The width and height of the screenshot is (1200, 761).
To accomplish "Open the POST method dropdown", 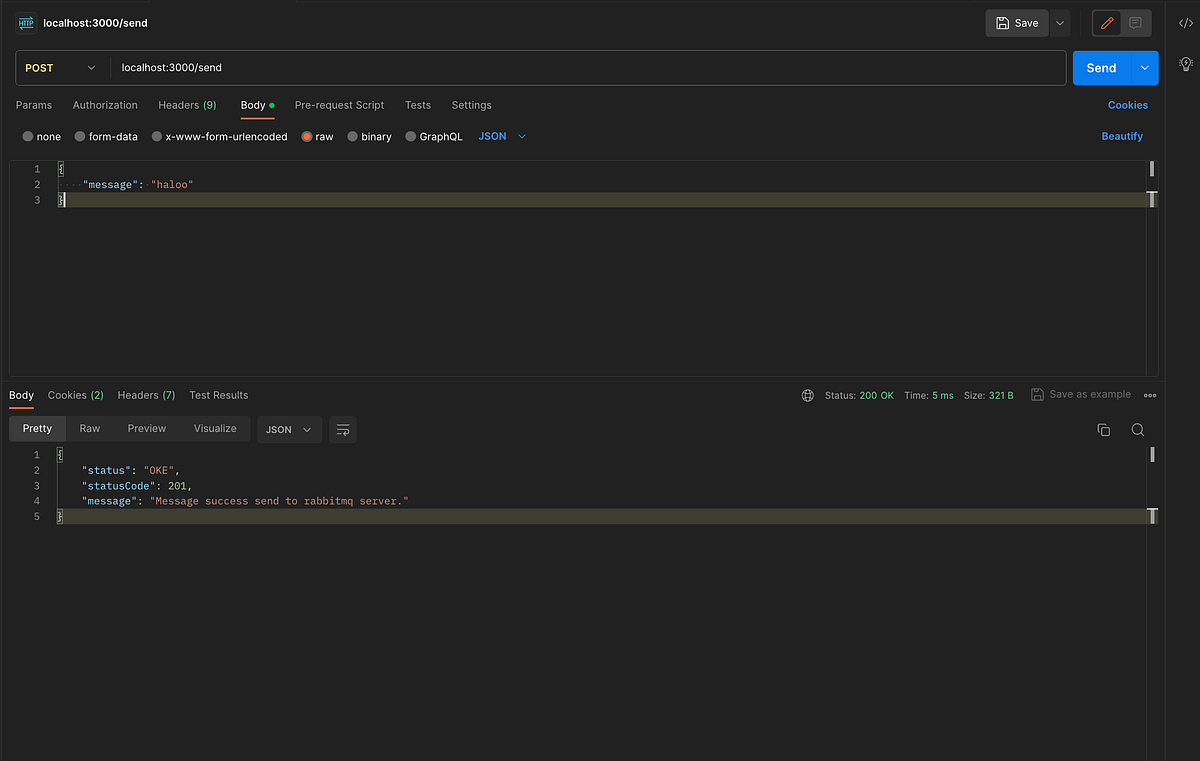I will coord(60,67).
